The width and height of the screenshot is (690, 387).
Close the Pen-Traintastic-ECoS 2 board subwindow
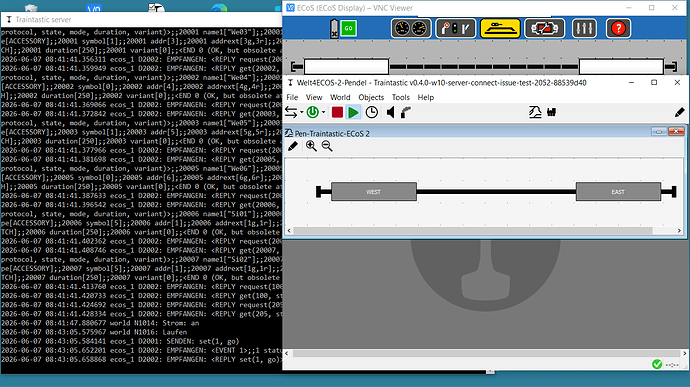pos(676,131)
